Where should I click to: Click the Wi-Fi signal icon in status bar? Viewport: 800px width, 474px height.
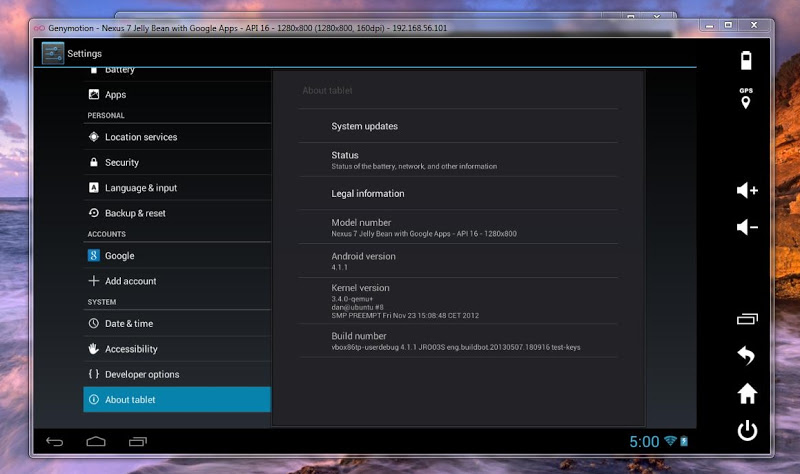[x=670, y=441]
